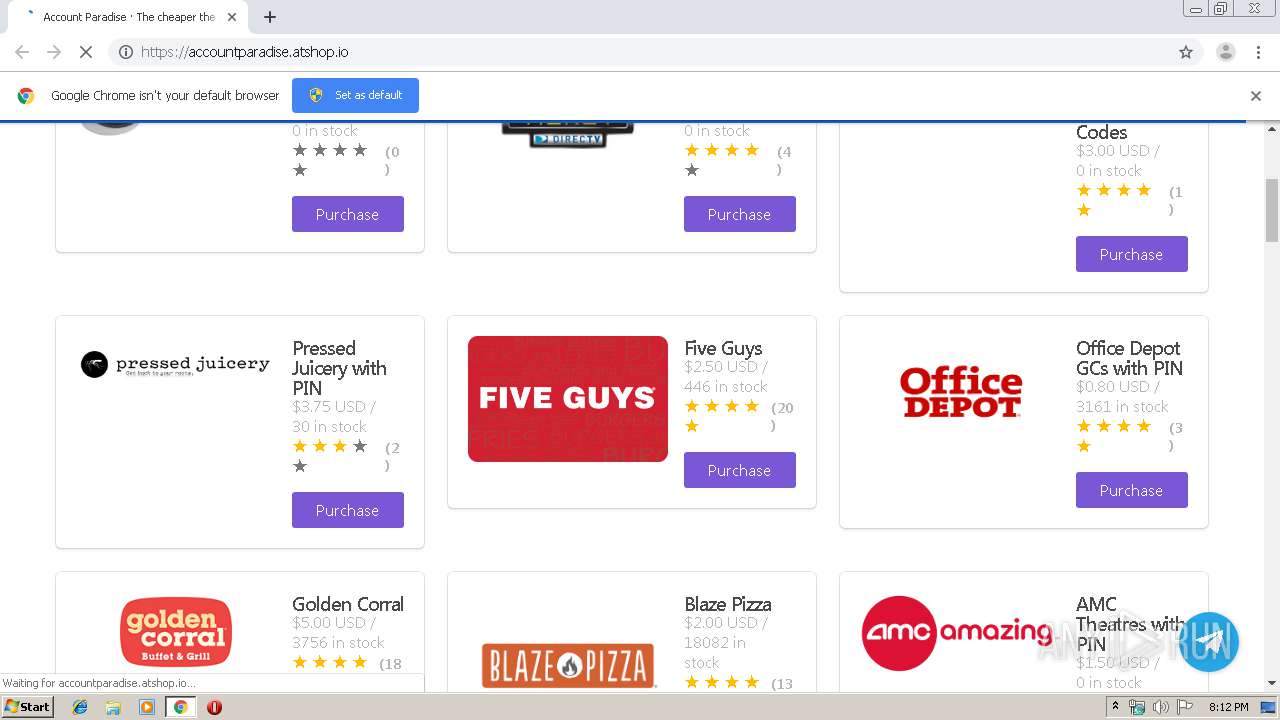Click the Office Depot star rating
This screenshot has width=1280, height=720.
pos(1114,436)
